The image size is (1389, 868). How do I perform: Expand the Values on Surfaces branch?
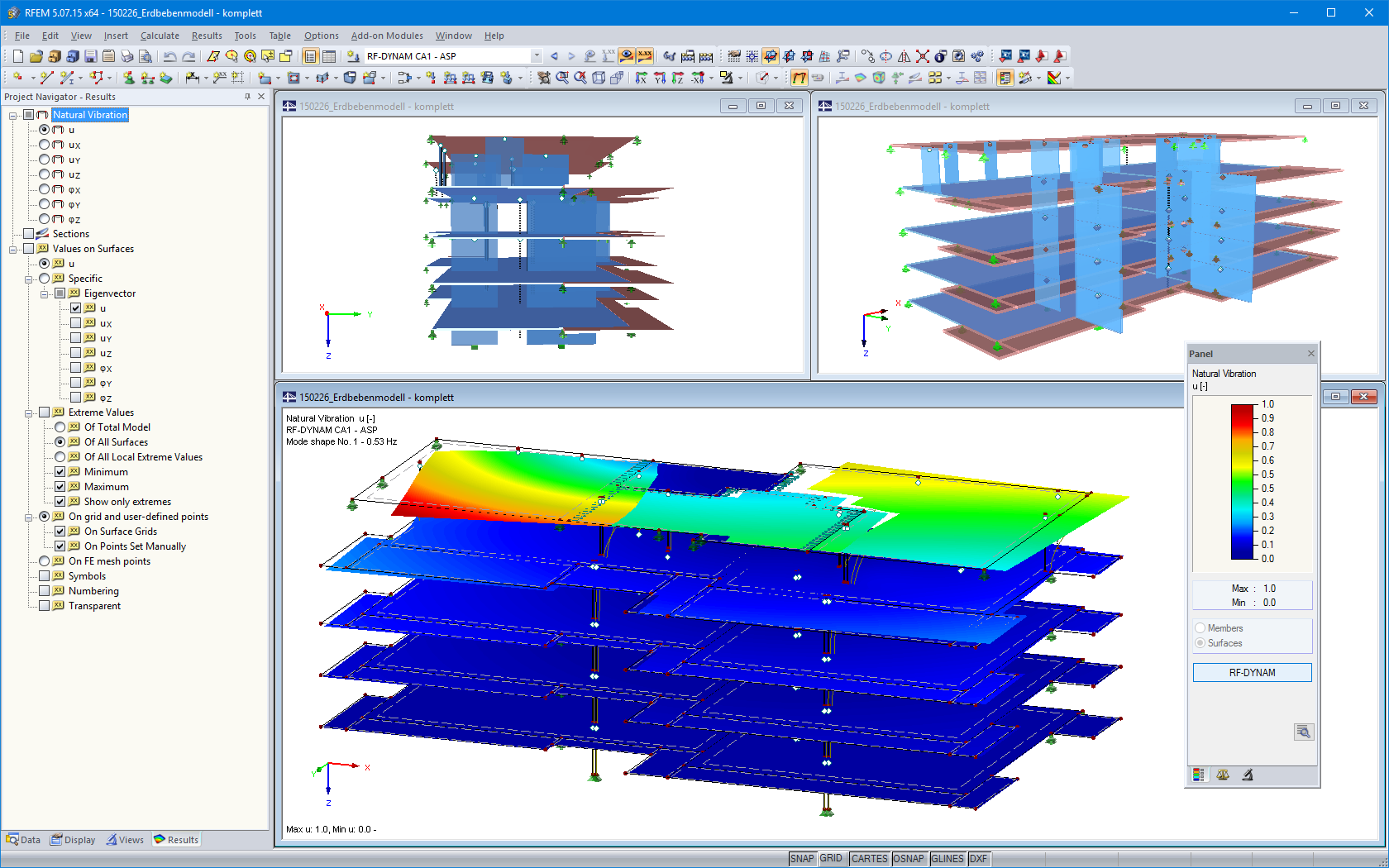[x=13, y=248]
